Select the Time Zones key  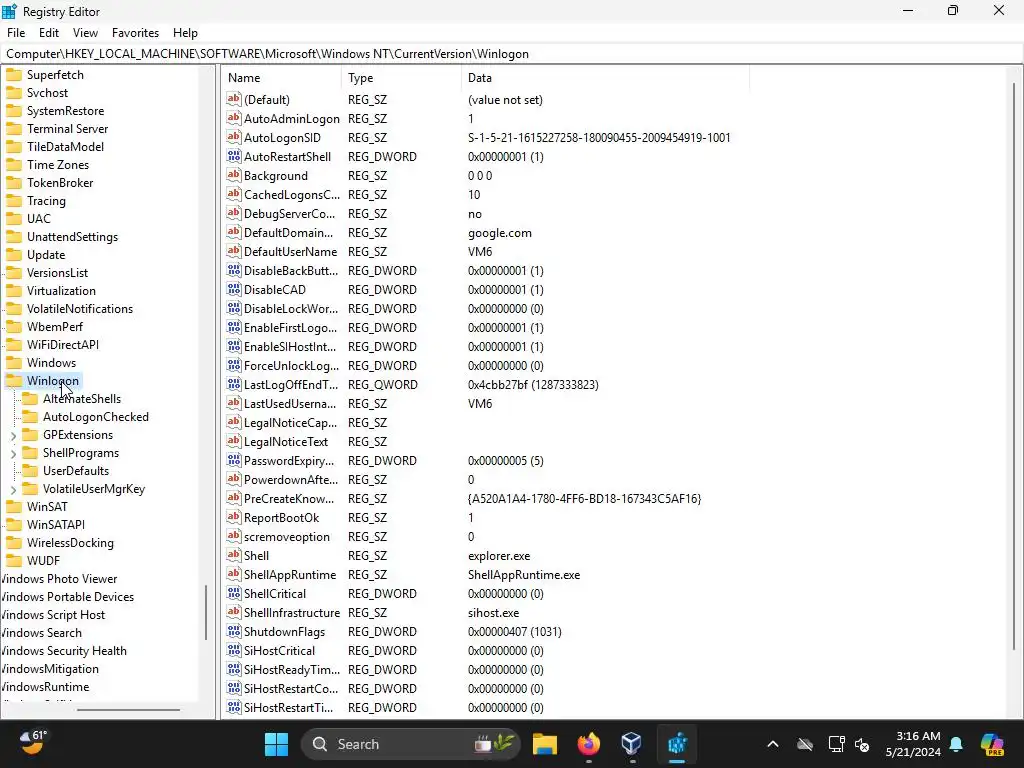(x=57, y=165)
